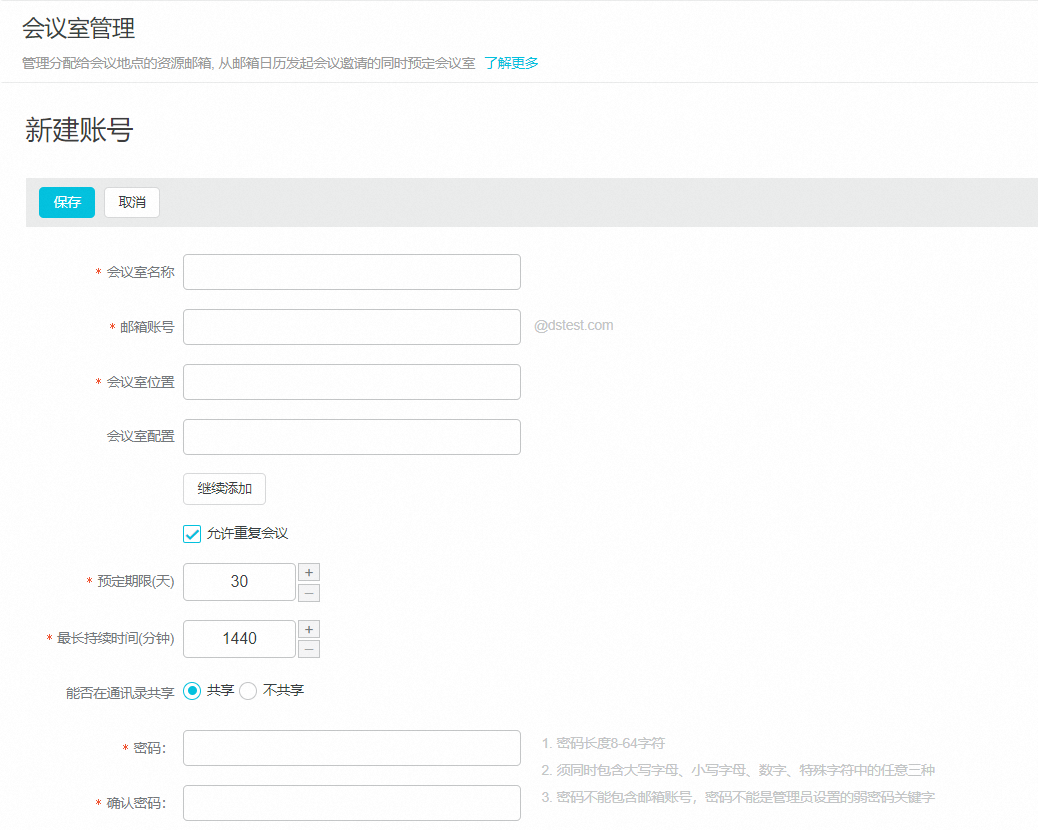Open the 了解更多 link
The image size is (1038, 830).
pyautogui.click(x=511, y=63)
